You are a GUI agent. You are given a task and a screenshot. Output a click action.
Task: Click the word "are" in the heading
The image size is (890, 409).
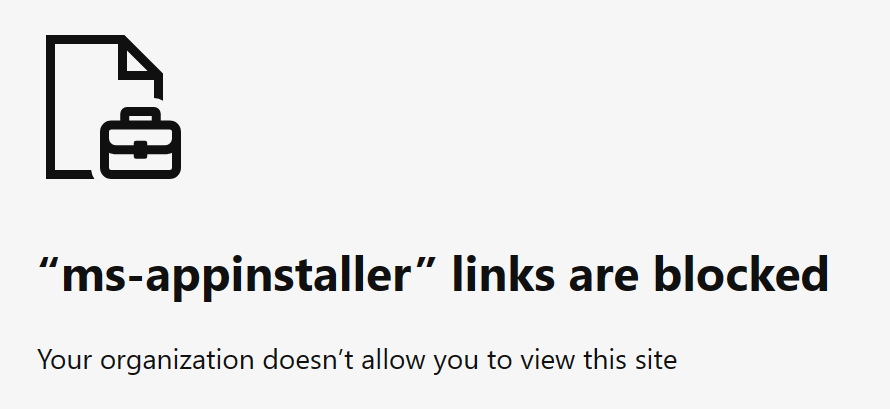(x=604, y=279)
